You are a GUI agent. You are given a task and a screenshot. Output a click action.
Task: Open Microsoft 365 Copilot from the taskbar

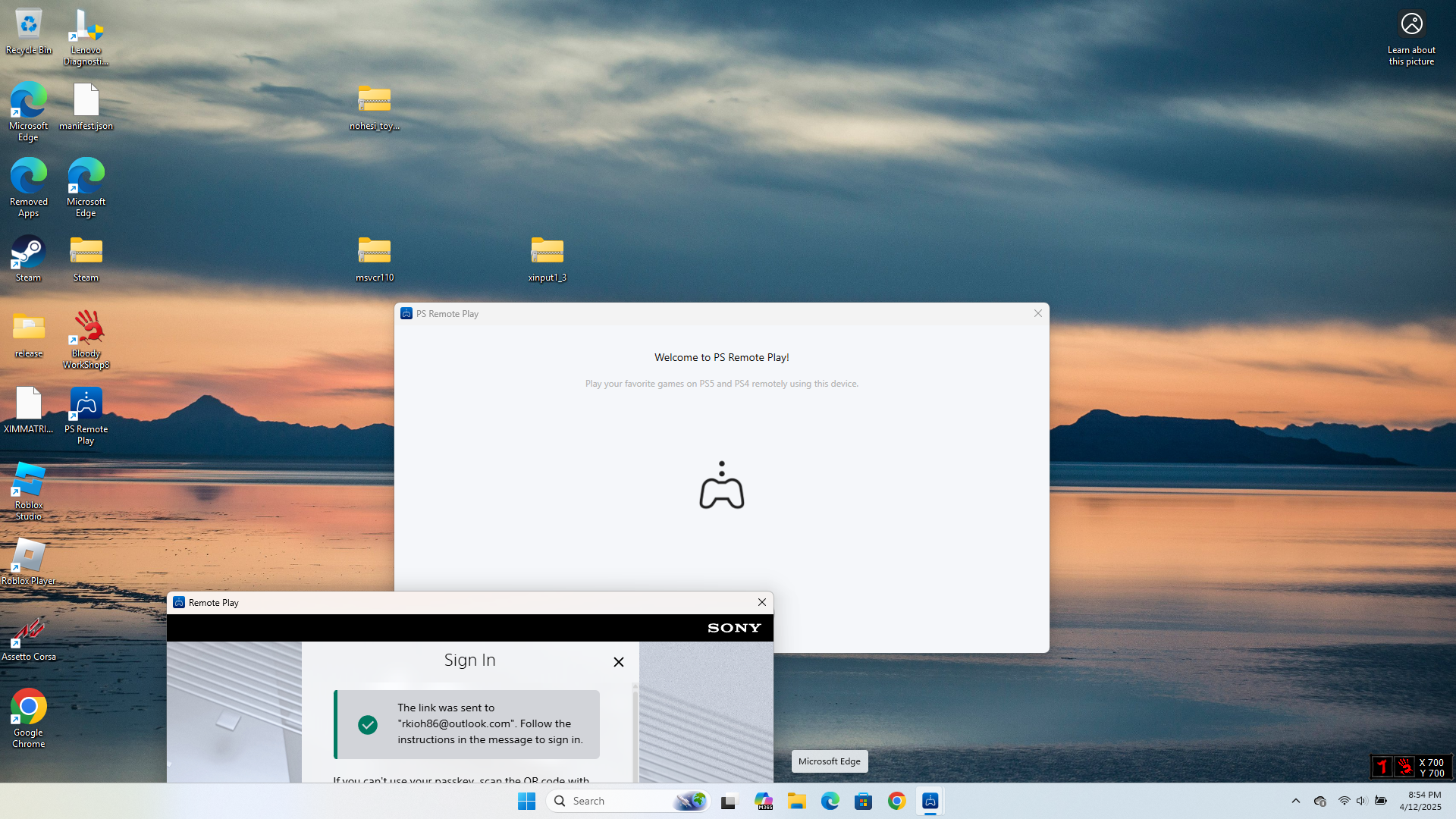(x=764, y=801)
